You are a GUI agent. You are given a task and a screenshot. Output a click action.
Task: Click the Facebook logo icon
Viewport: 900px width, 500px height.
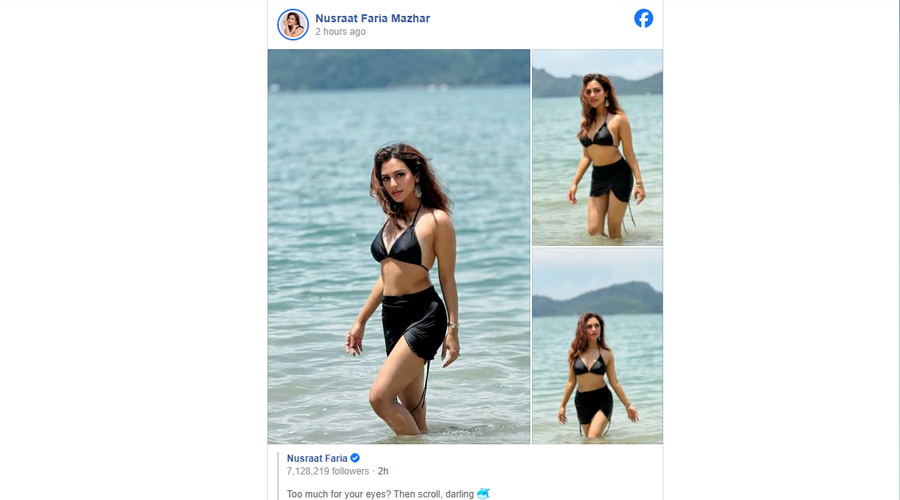pyautogui.click(x=644, y=18)
